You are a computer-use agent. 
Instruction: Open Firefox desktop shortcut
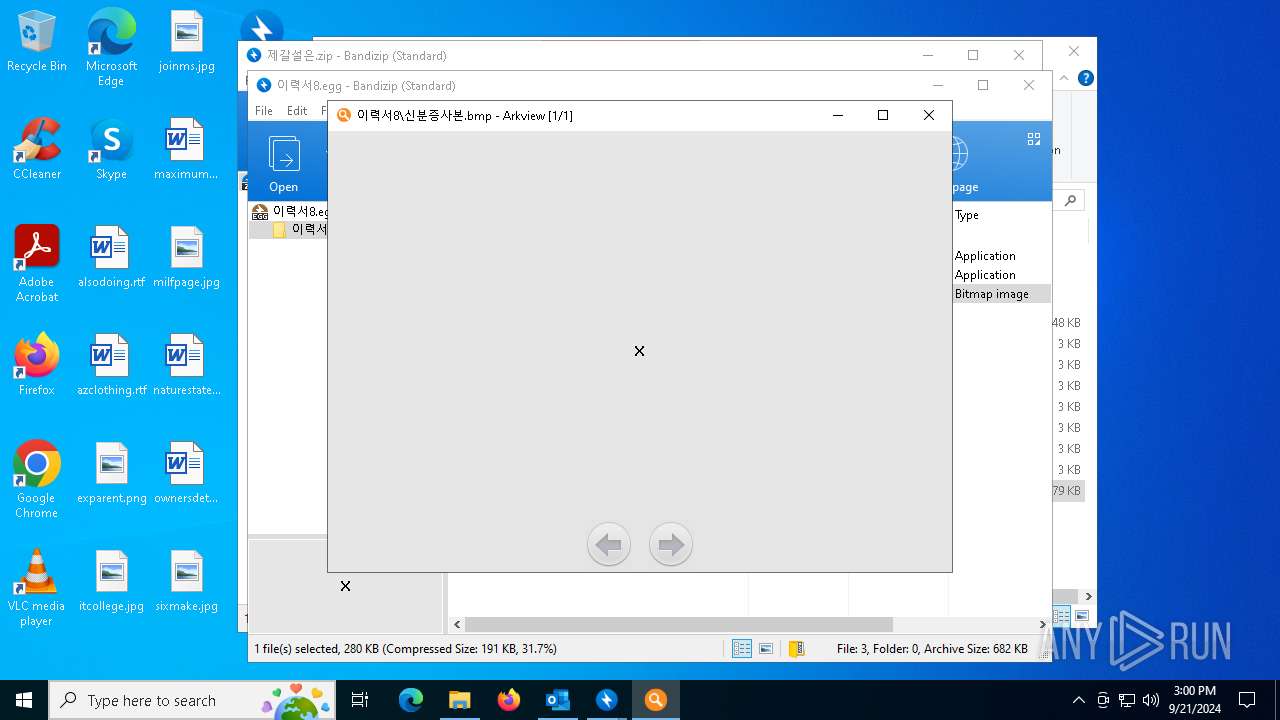37,365
